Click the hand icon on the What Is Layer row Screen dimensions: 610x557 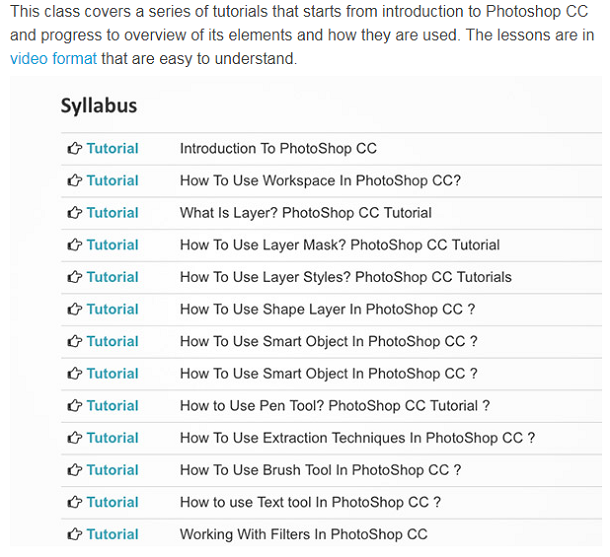pyautogui.click(x=74, y=213)
